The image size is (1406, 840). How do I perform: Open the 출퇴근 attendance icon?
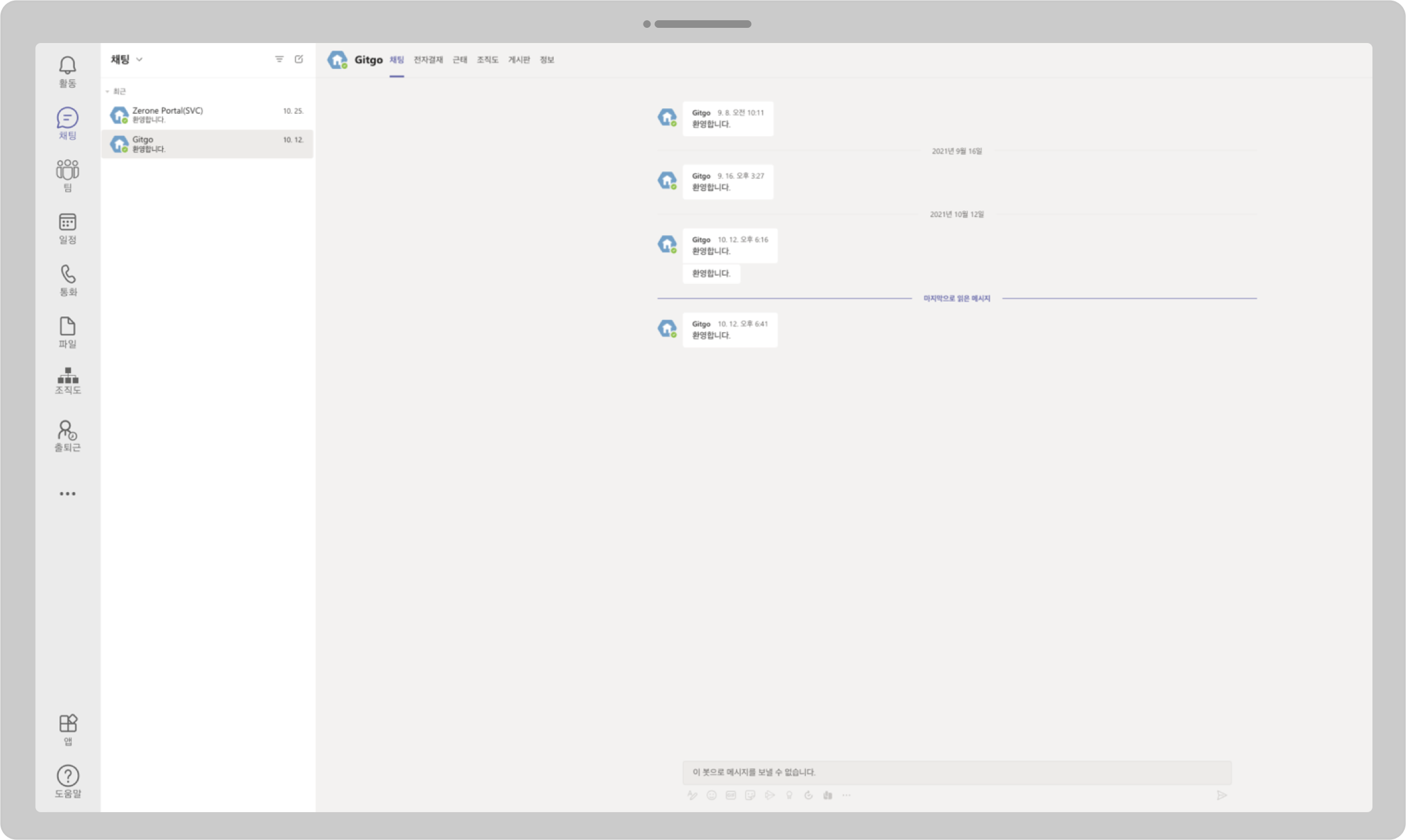[x=68, y=436]
